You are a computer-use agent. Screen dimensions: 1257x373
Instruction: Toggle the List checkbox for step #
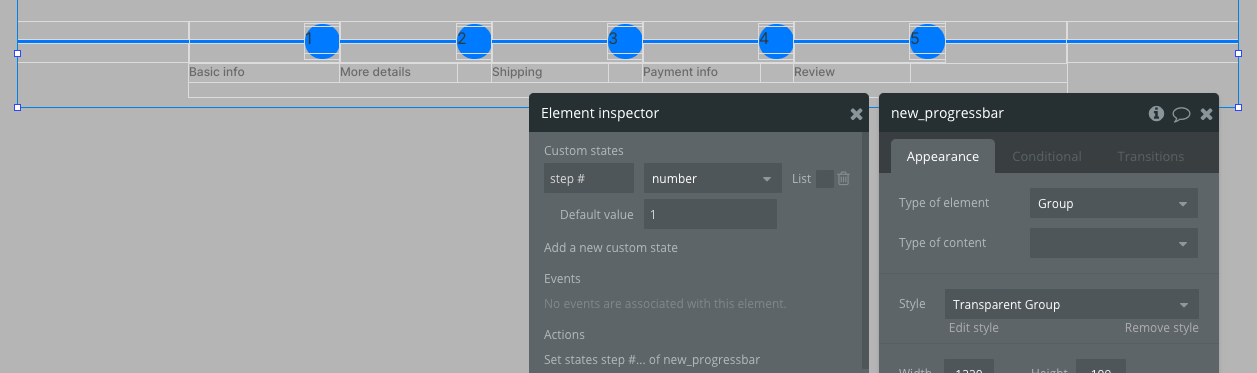pos(825,179)
